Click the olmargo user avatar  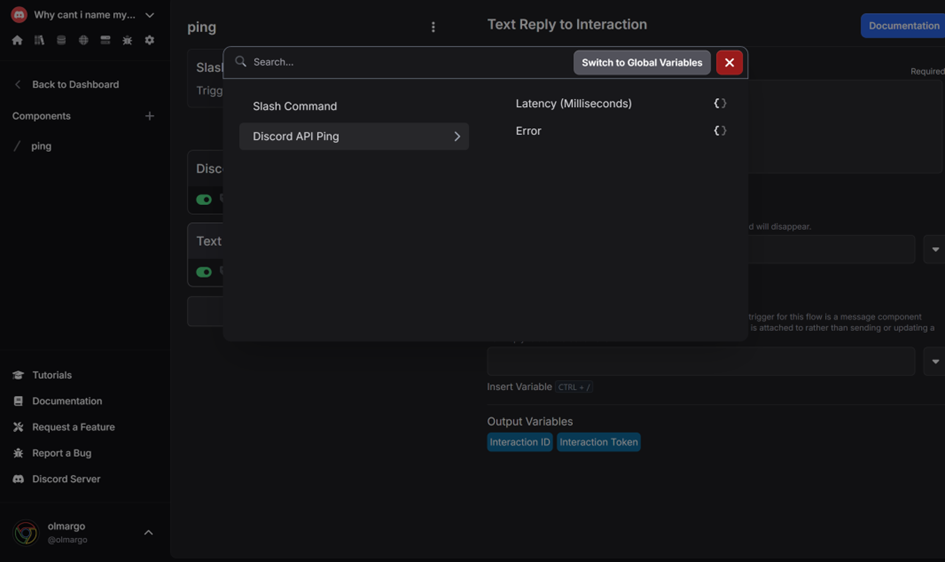click(25, 532)
